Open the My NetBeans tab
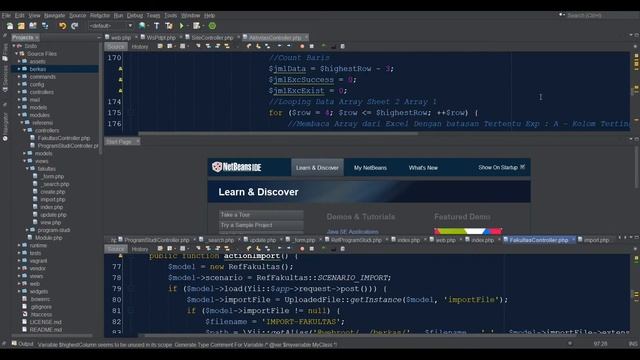Image resolution: width=640 pixels, height=360 pixels. click(x=370, y=168)
